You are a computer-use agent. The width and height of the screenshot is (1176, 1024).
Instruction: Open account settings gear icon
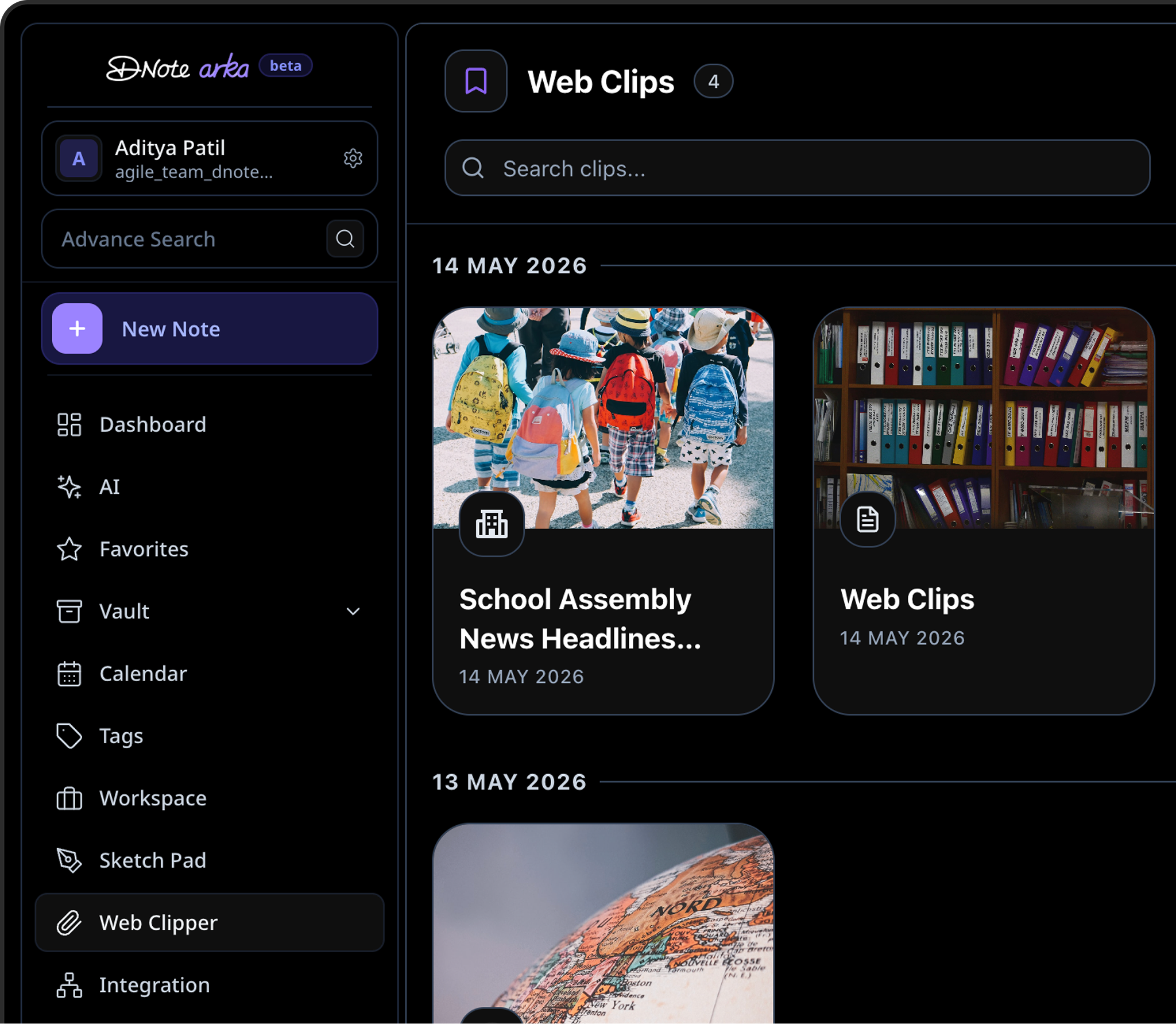[353, 158]
